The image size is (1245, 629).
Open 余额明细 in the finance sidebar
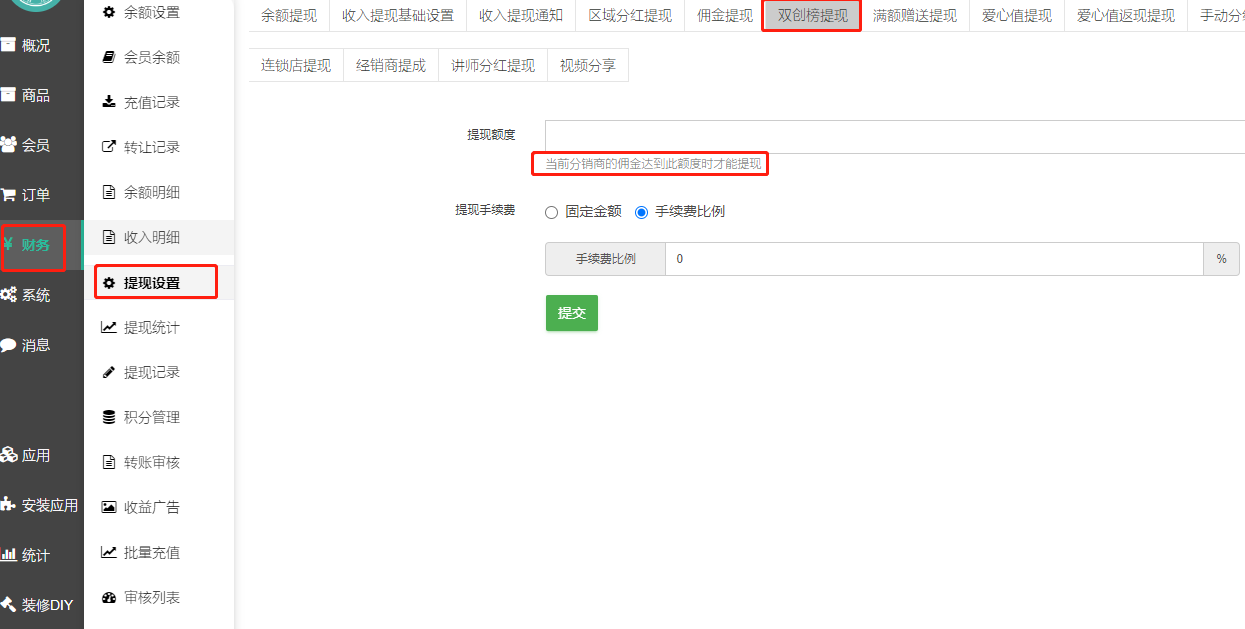tap(152, 192)
